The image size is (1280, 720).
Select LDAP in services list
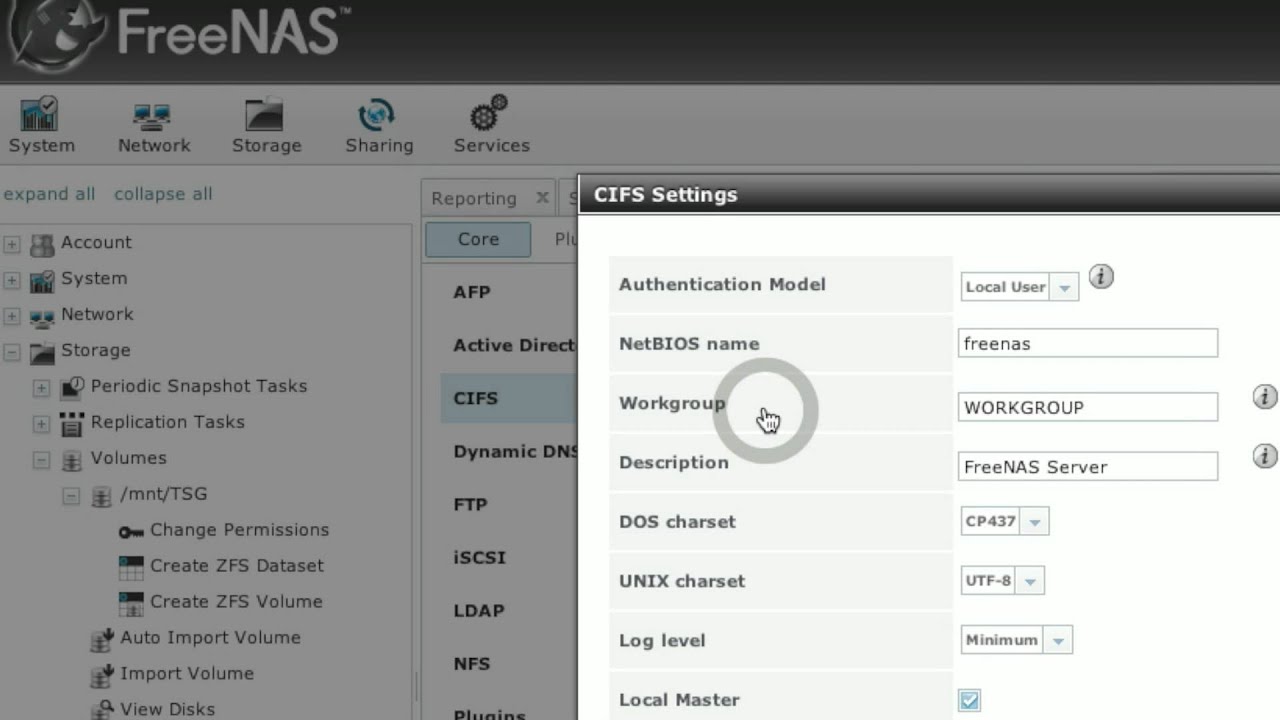point(478,610)
